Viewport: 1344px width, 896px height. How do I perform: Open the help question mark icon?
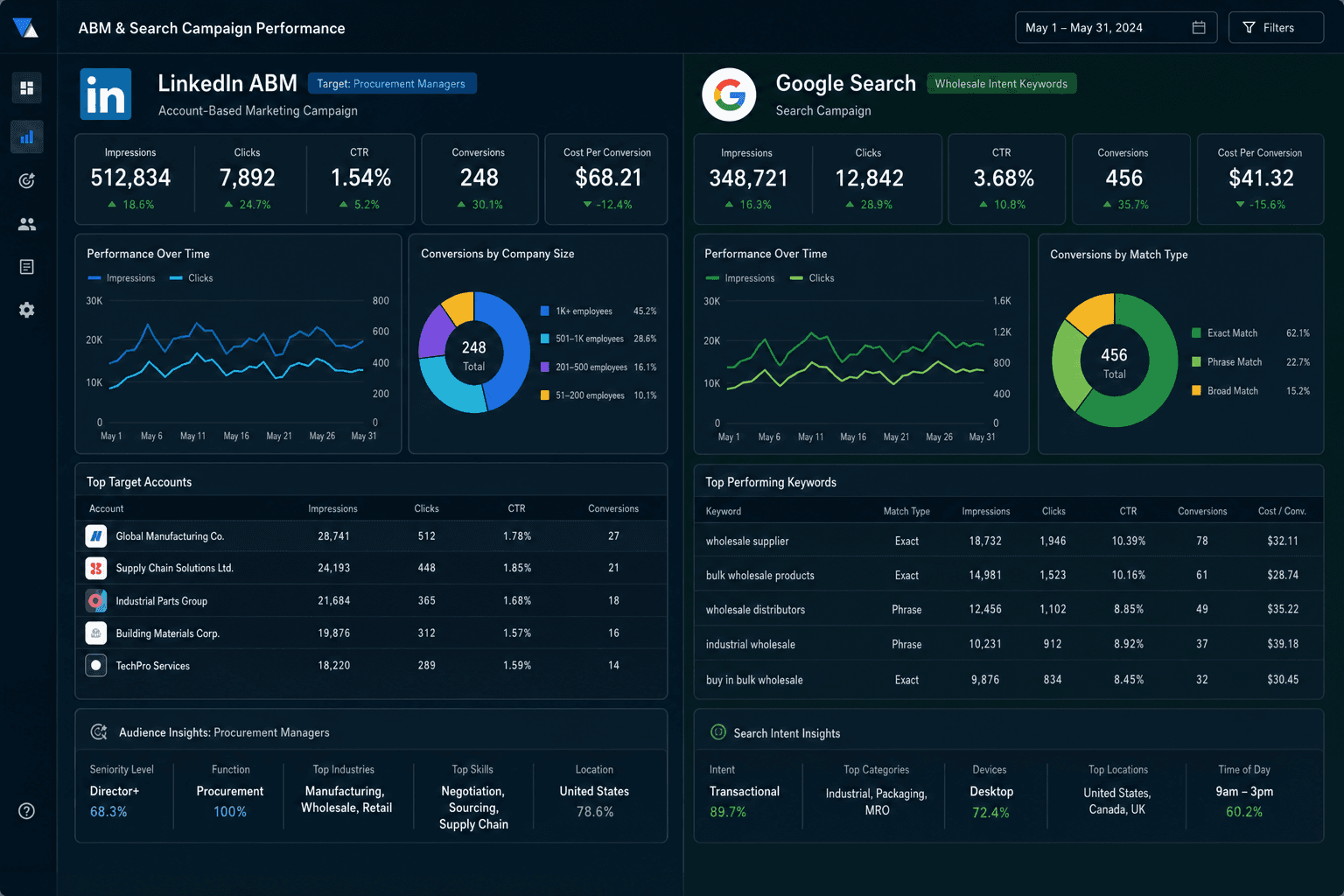(27, 811)
